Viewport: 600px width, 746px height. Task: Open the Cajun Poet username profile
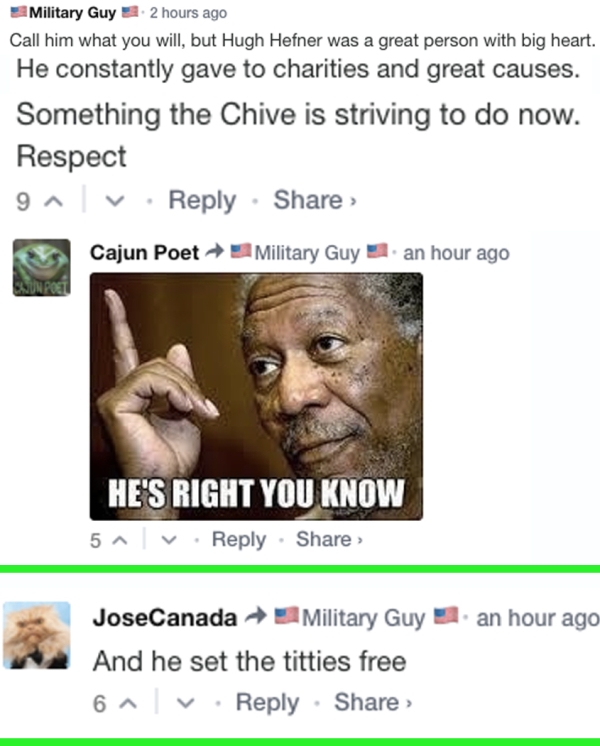click(145, 252)
